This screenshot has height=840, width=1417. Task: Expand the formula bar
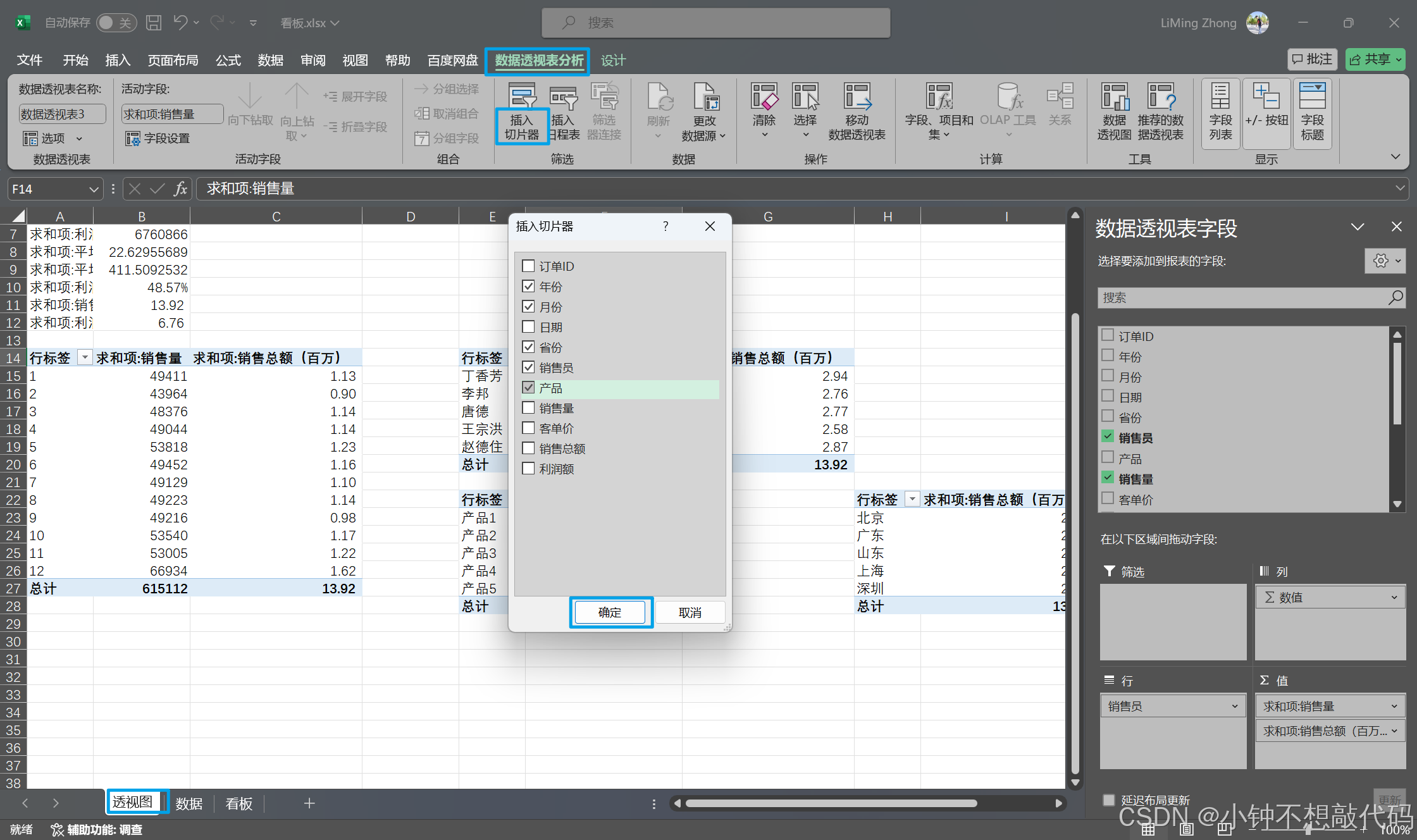click(1400, 188)
